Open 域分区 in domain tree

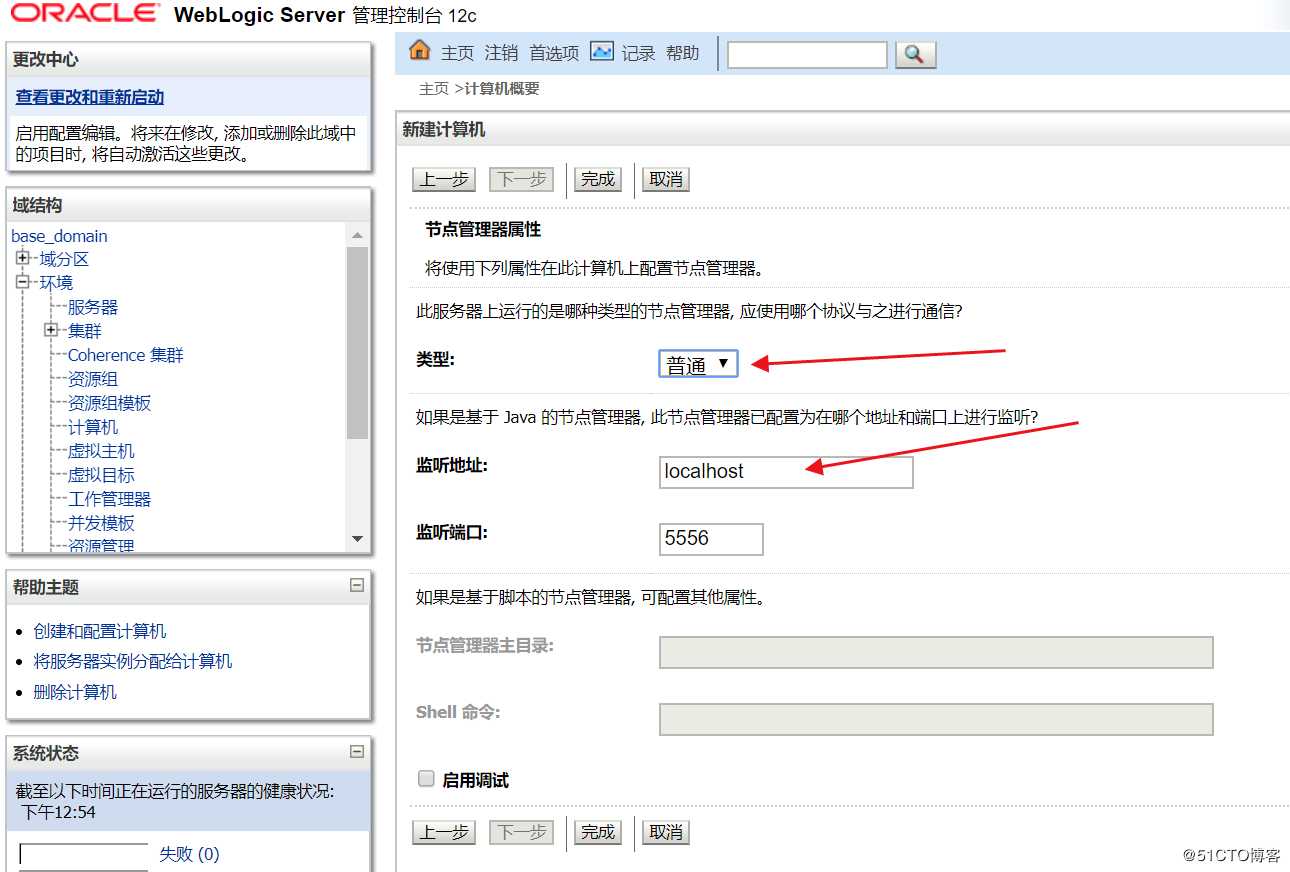(64, 259)
